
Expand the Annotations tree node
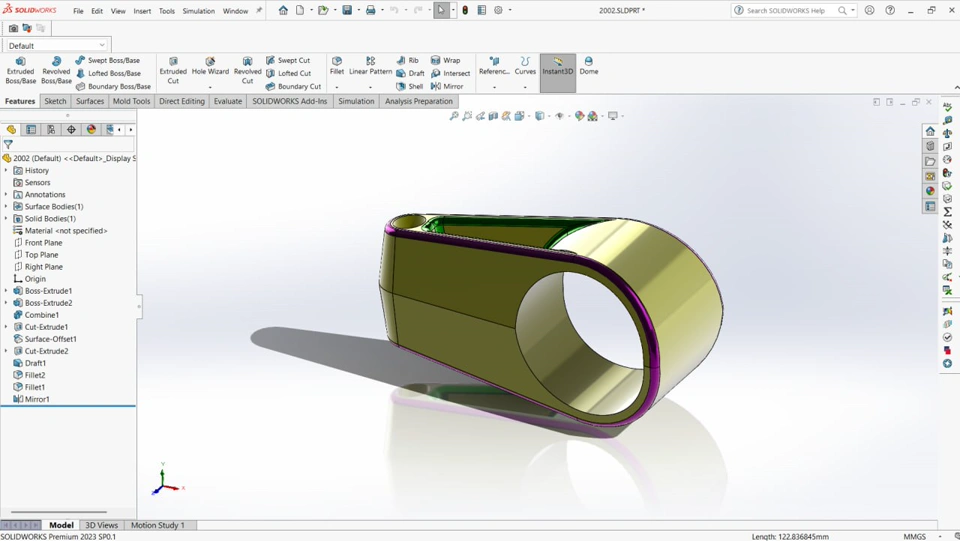click(x=6, y=194)
